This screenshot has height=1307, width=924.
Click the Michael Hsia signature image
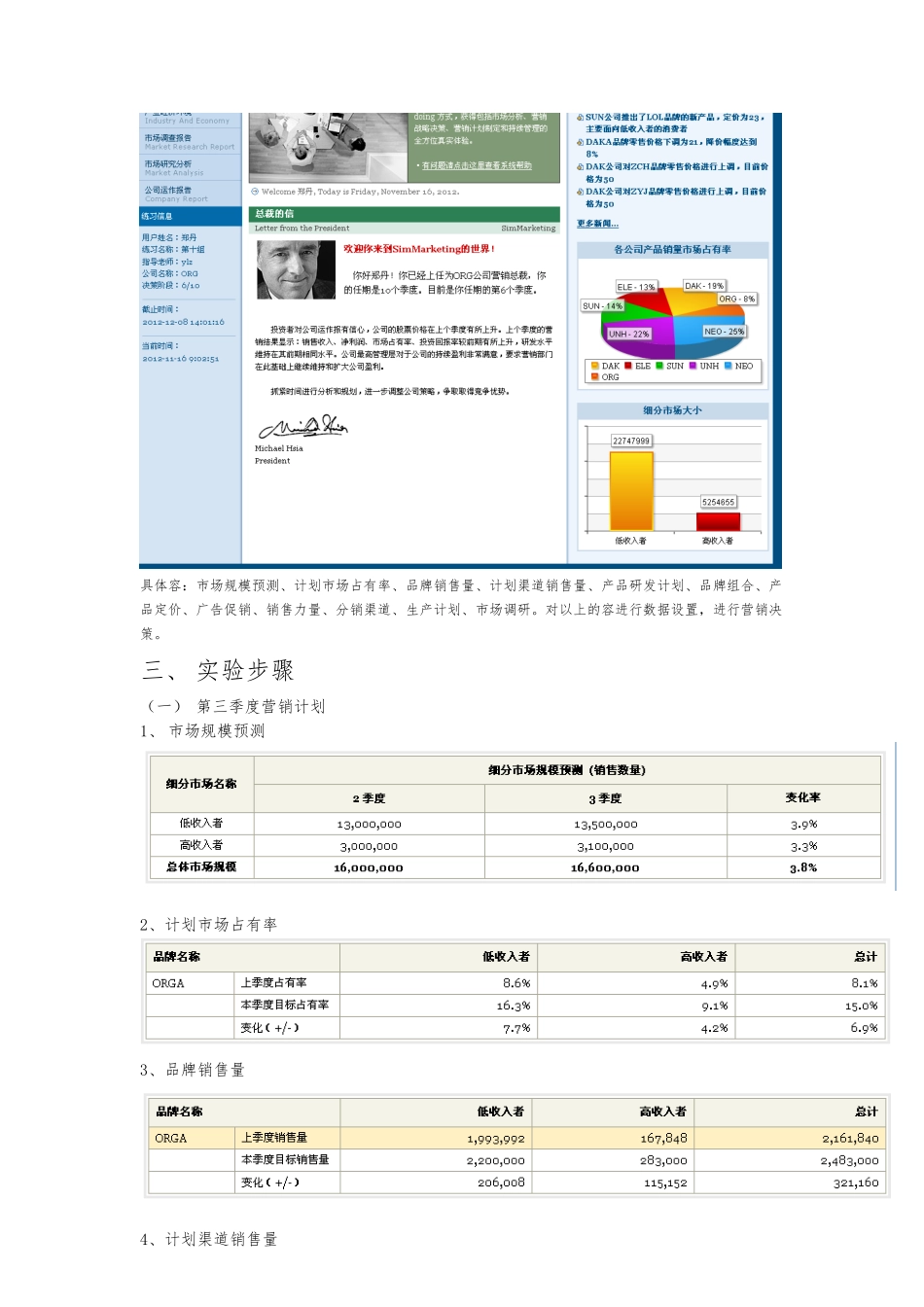pyautogui.click(x=302, y=427)
